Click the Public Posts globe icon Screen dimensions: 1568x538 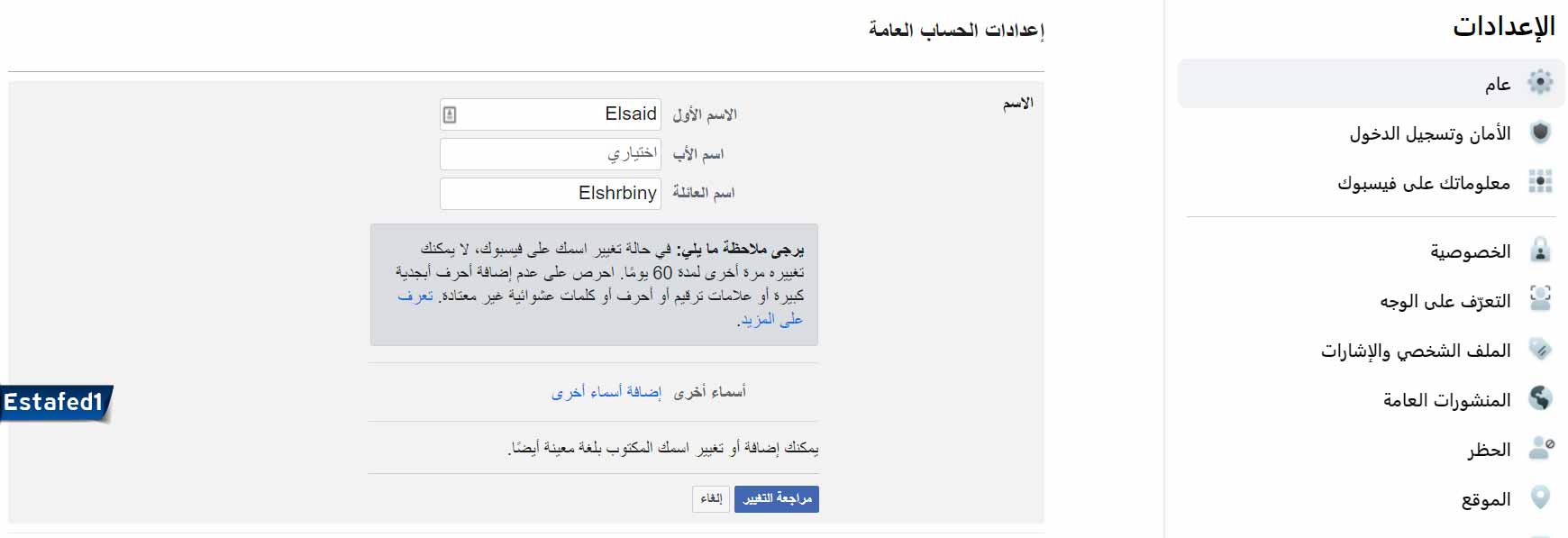[x=1540, y=398]
